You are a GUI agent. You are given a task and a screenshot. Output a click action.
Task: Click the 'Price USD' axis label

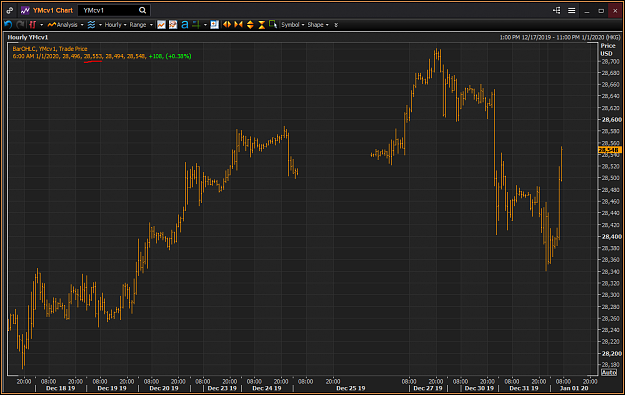(608, 50)
